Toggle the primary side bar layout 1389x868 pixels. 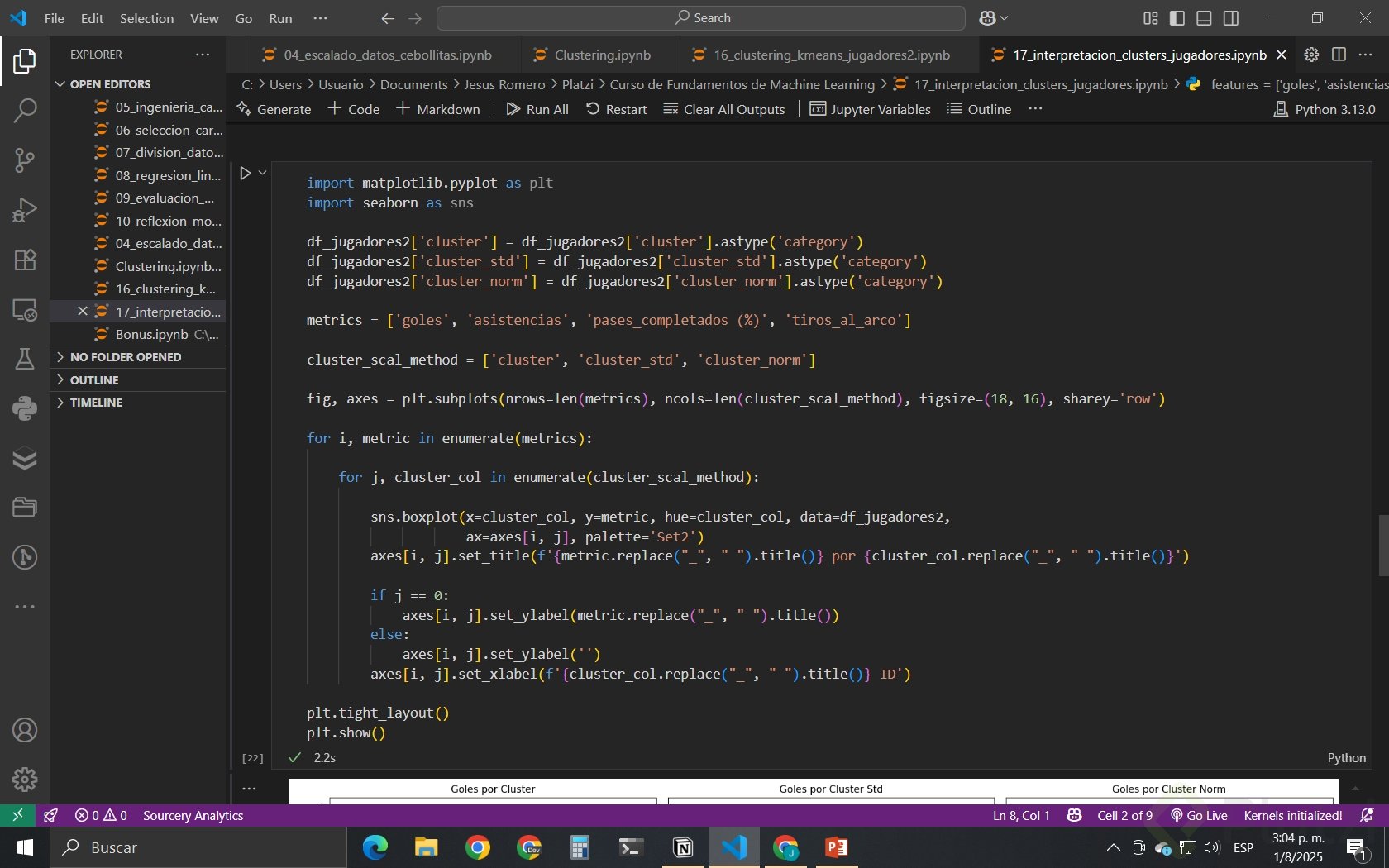tap(1177, 18)
